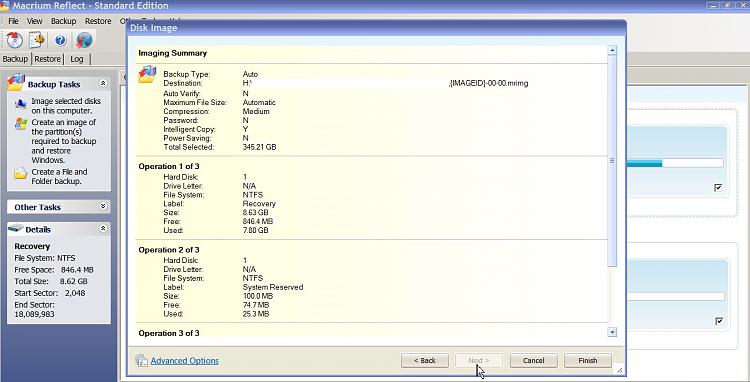Click the drive icon in Details header
The image size is (750, 382).
(x=16, y=228)
